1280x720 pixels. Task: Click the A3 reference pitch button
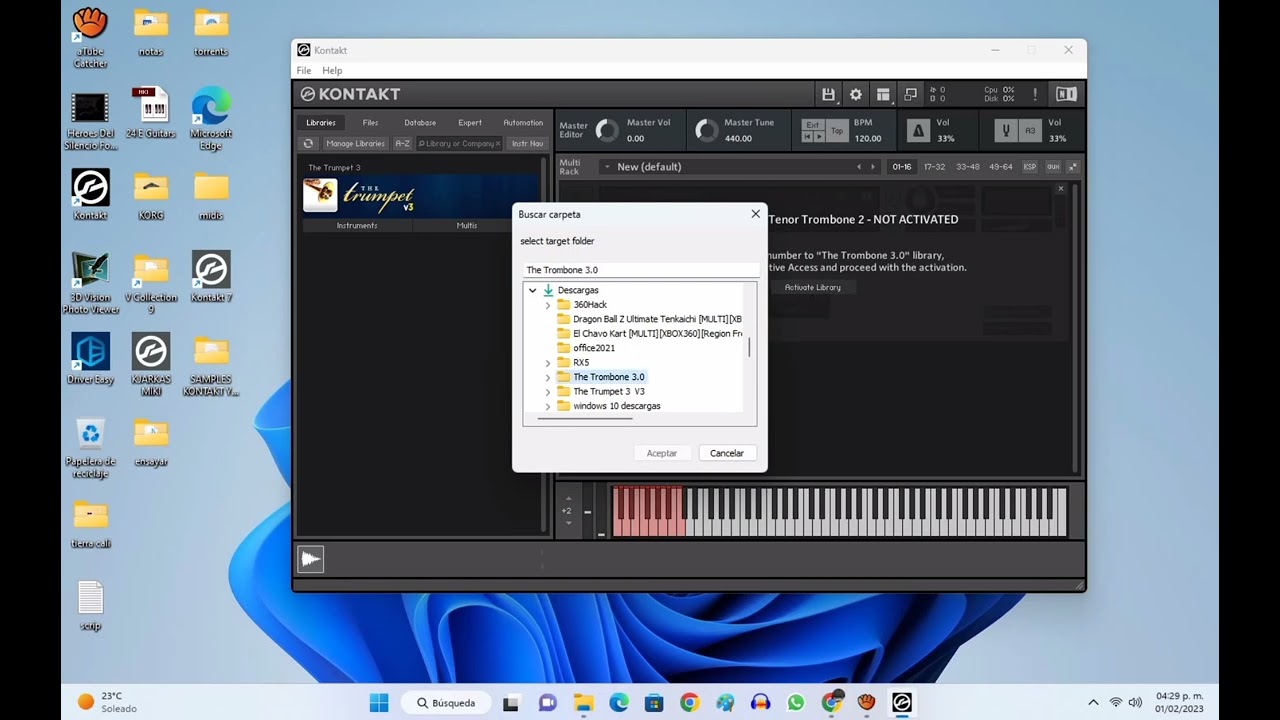pos(1030,130)
